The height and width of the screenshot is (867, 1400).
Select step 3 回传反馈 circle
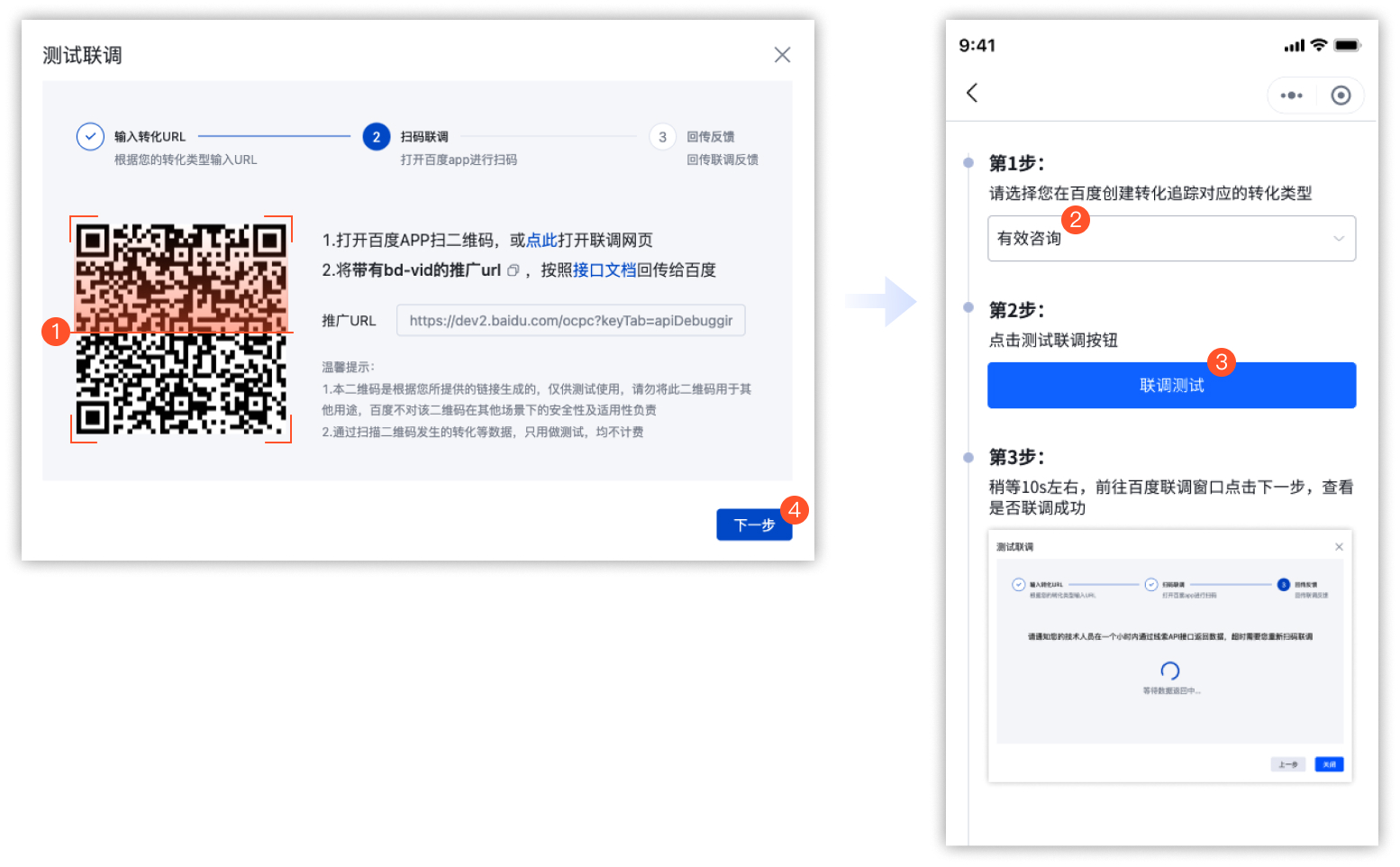click(662, 137)
